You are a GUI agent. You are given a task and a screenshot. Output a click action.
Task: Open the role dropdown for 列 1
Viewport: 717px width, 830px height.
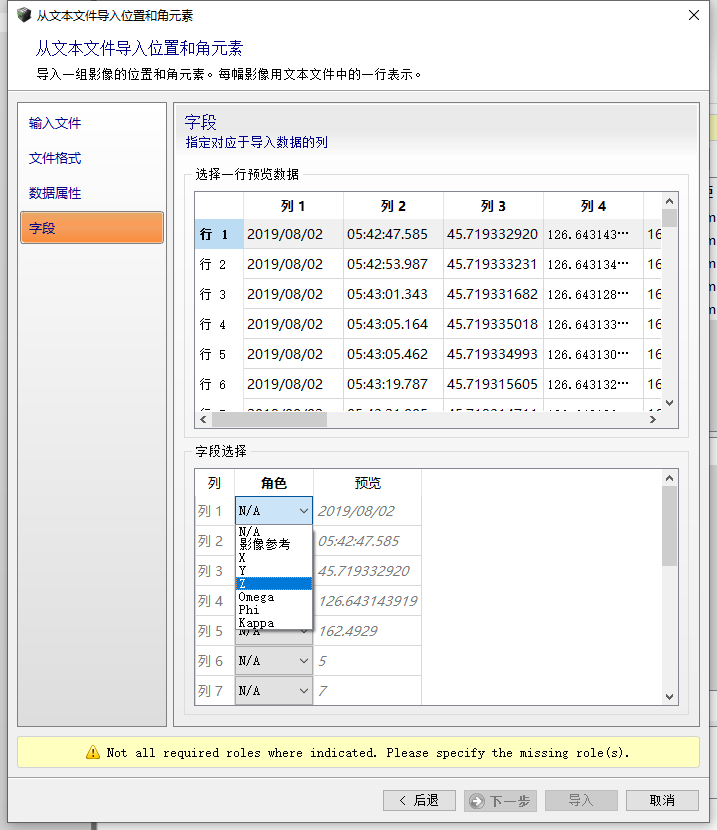(x=274, y=511)
